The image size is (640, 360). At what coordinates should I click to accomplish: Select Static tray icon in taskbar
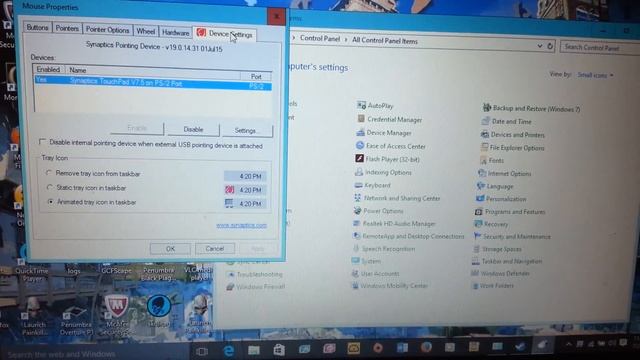point(50,187)
